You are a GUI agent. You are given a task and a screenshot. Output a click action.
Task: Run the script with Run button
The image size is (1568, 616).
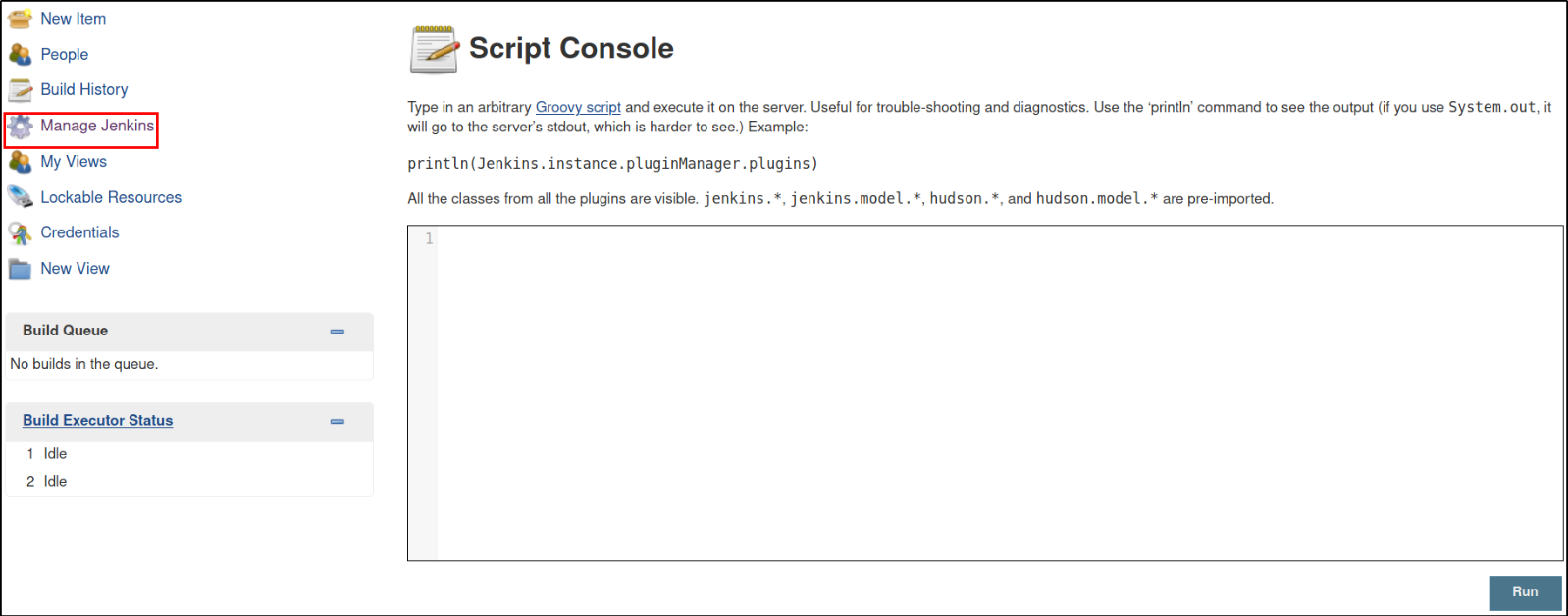pyautogui.click(x=1525, y=592)
